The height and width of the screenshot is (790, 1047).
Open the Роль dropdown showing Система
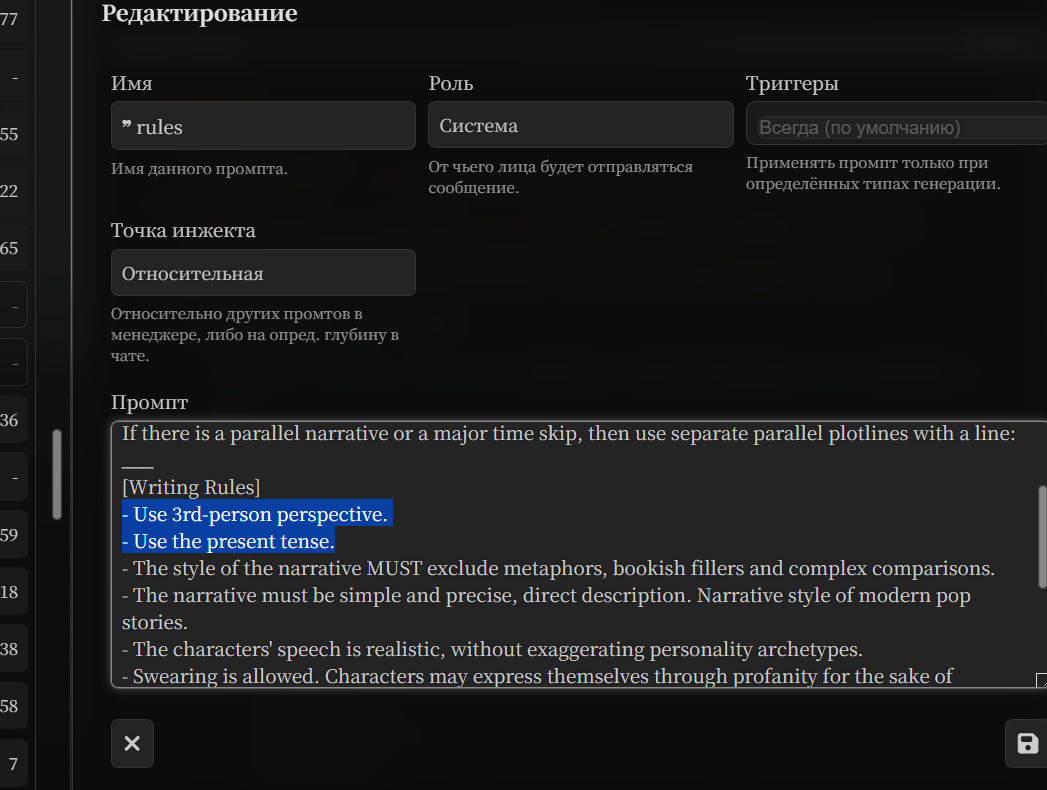click(580, 125)
